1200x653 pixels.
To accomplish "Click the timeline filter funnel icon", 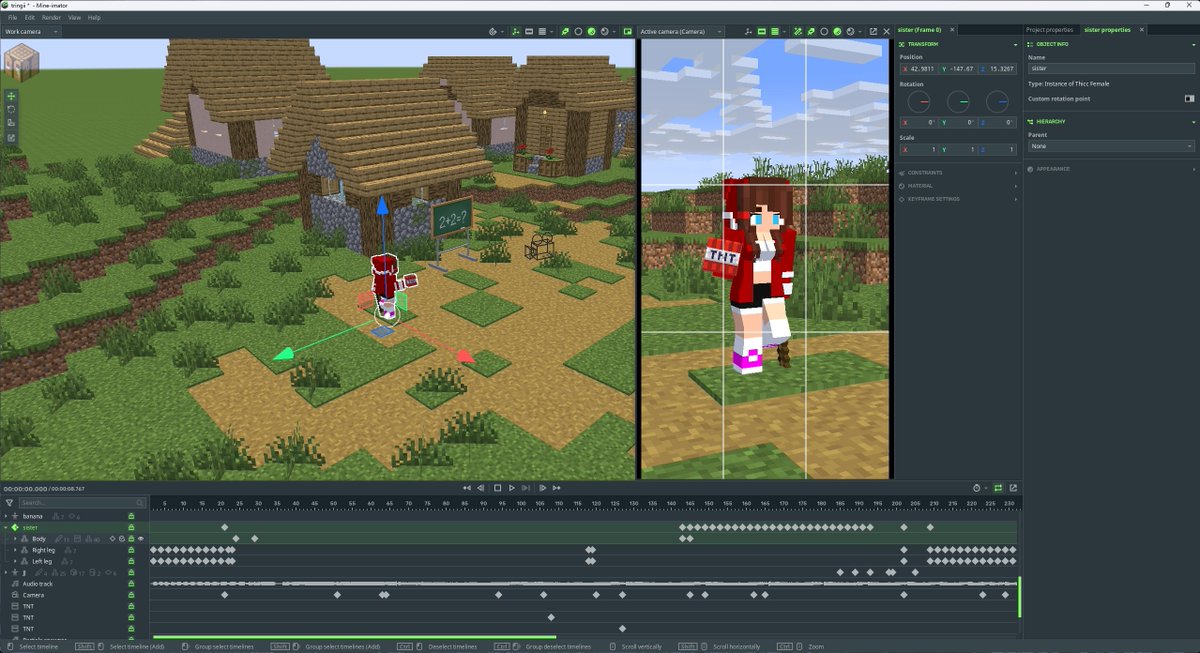I will pyautogui.click(x=9, y=502).
